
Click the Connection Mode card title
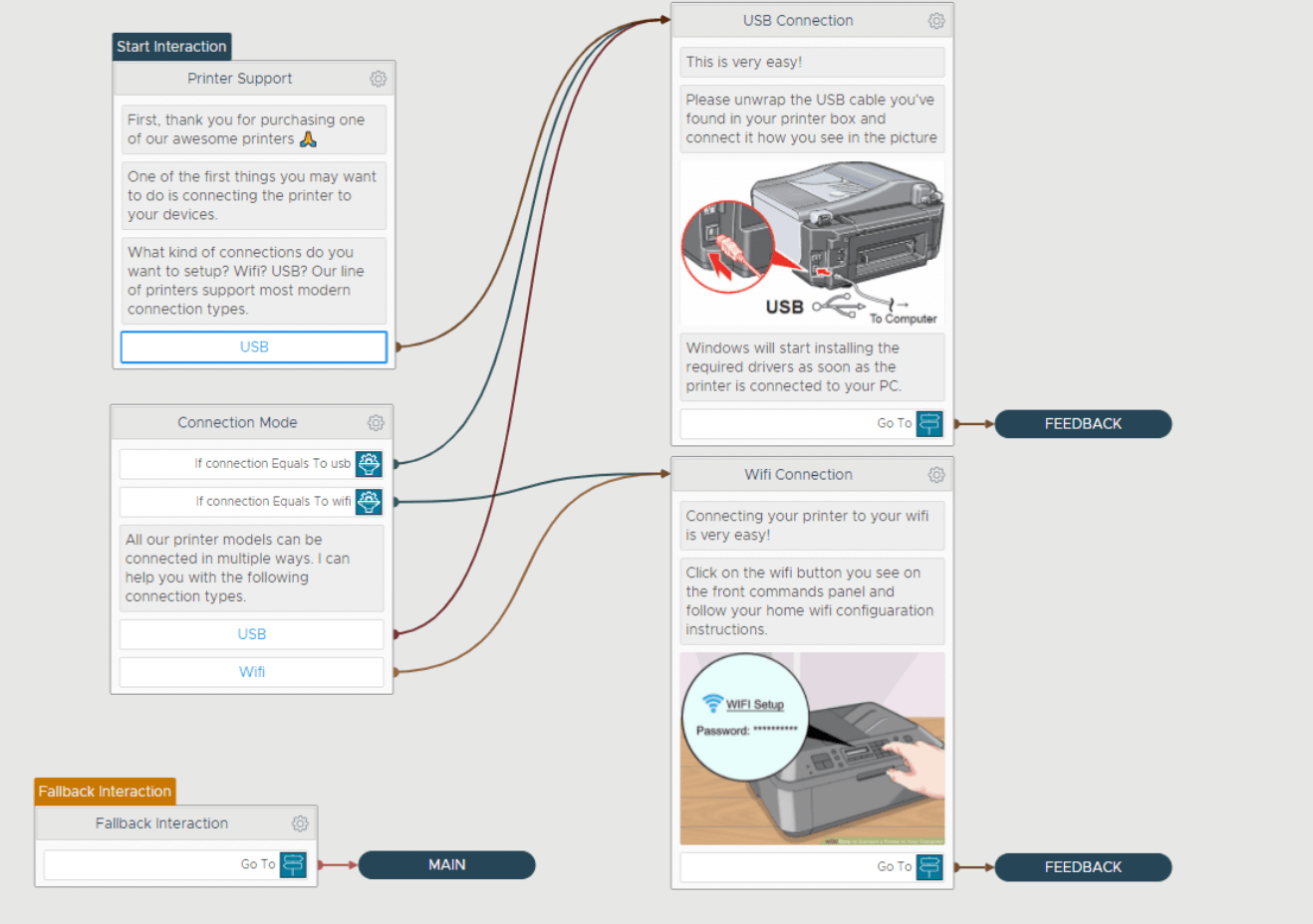tap(237, 423)
